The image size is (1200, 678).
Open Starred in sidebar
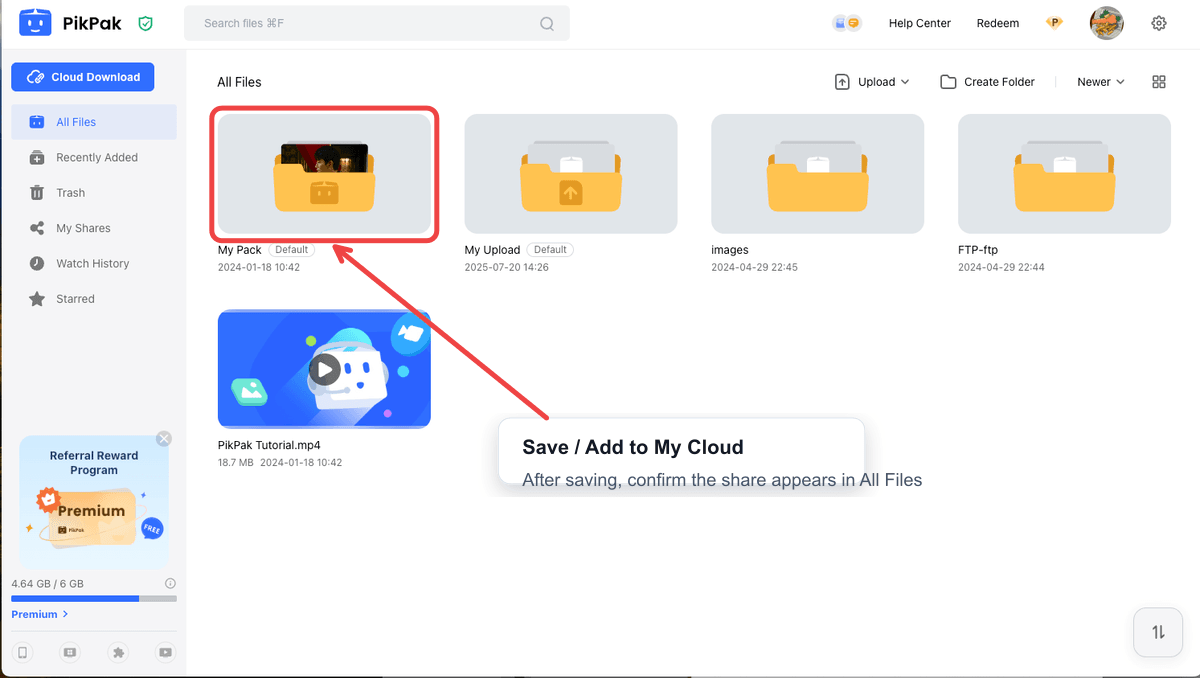pos(94,299)
